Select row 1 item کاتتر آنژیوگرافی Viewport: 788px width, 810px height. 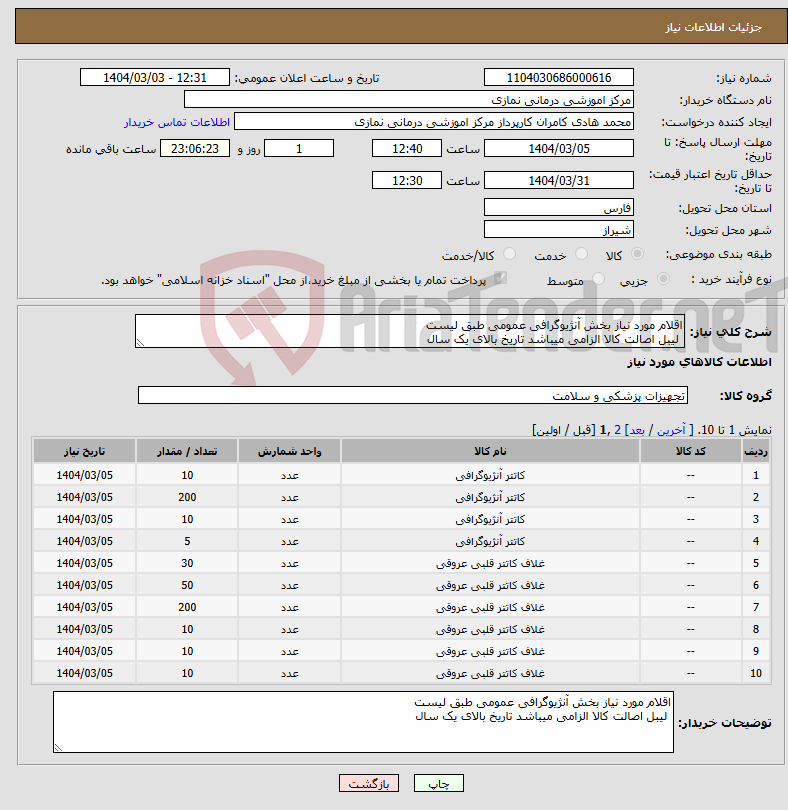click(x=490, y=475)
